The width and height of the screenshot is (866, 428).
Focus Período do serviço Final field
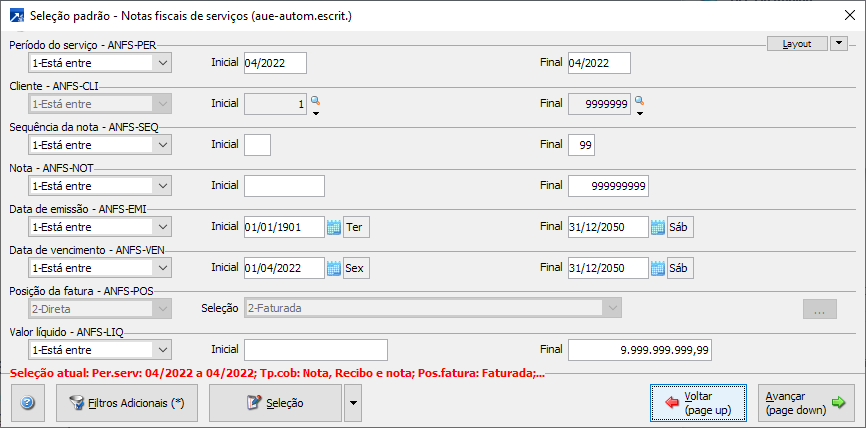pos(599,62)
